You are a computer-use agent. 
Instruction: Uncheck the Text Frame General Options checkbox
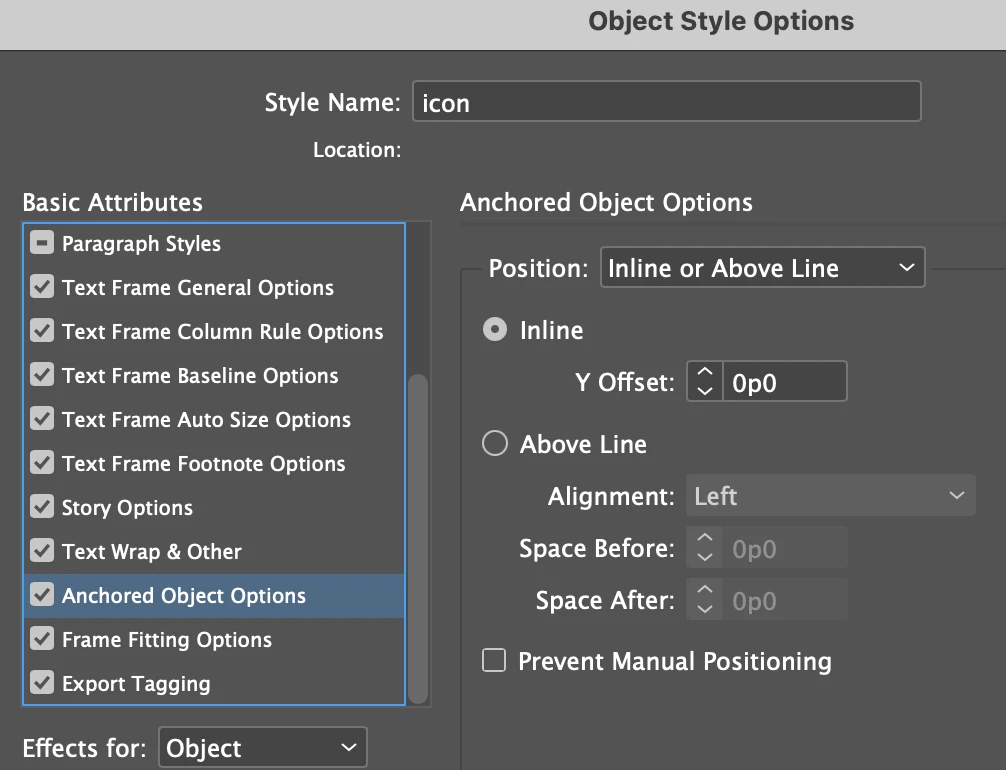click(x=42, y=288)
